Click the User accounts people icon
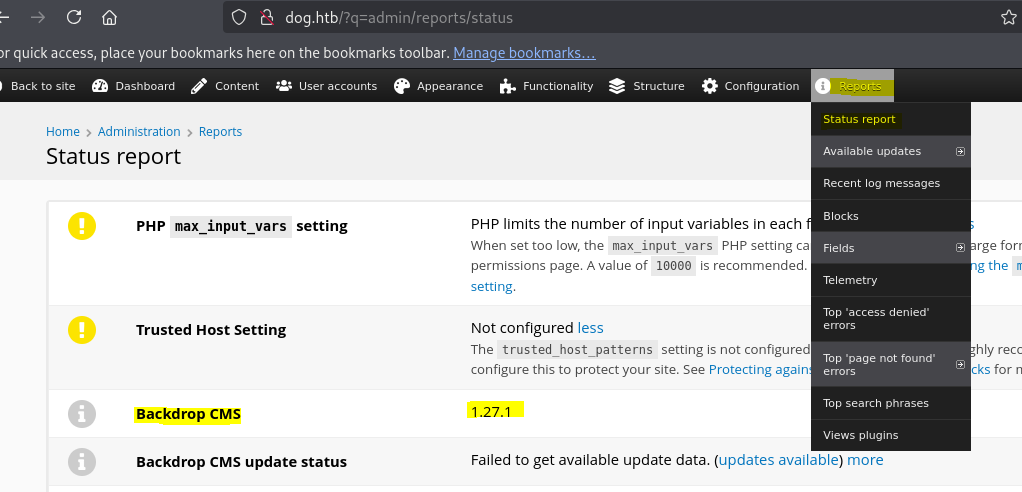 pos(284,86)
